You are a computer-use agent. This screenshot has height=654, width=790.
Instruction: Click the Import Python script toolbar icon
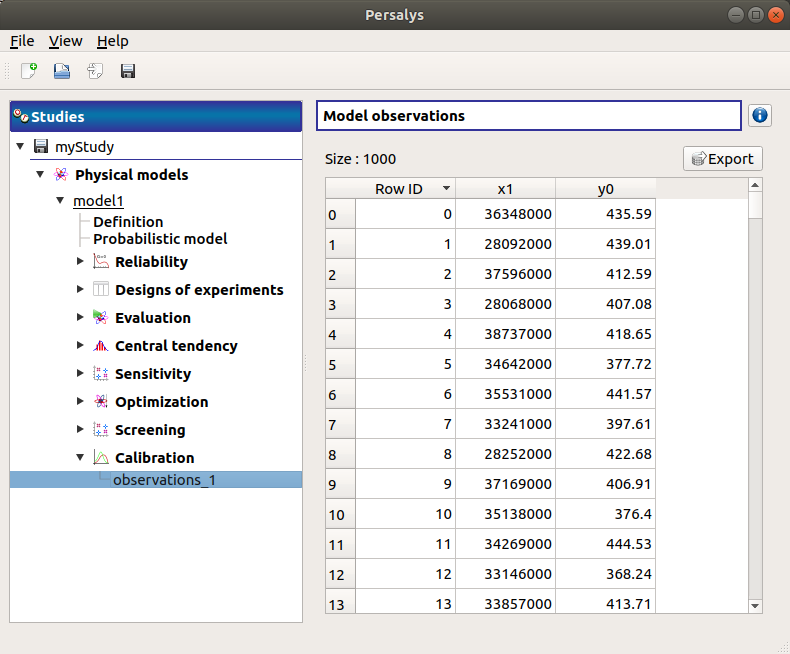point(95,71)
